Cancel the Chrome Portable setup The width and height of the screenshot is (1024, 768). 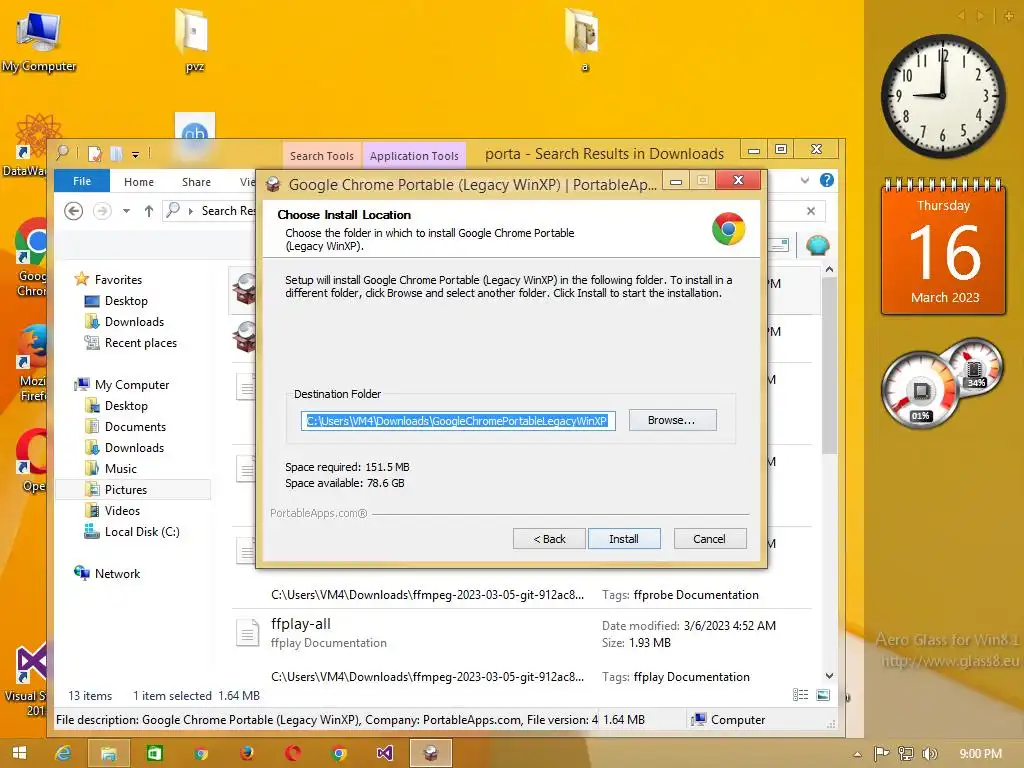point(709,539)
